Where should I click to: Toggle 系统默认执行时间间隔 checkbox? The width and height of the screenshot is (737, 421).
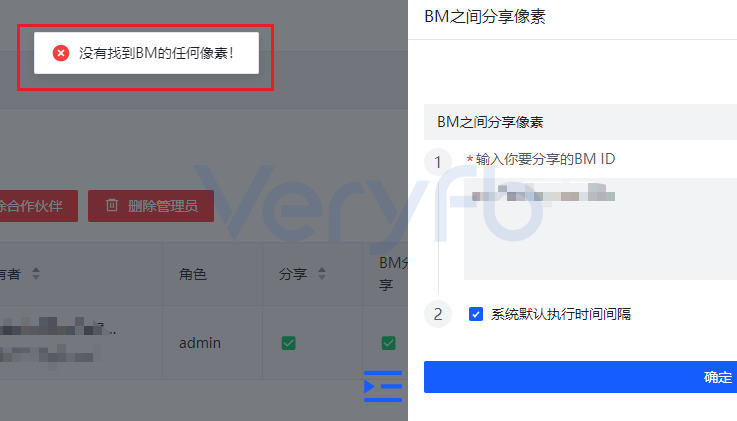[x=476, y=314]
